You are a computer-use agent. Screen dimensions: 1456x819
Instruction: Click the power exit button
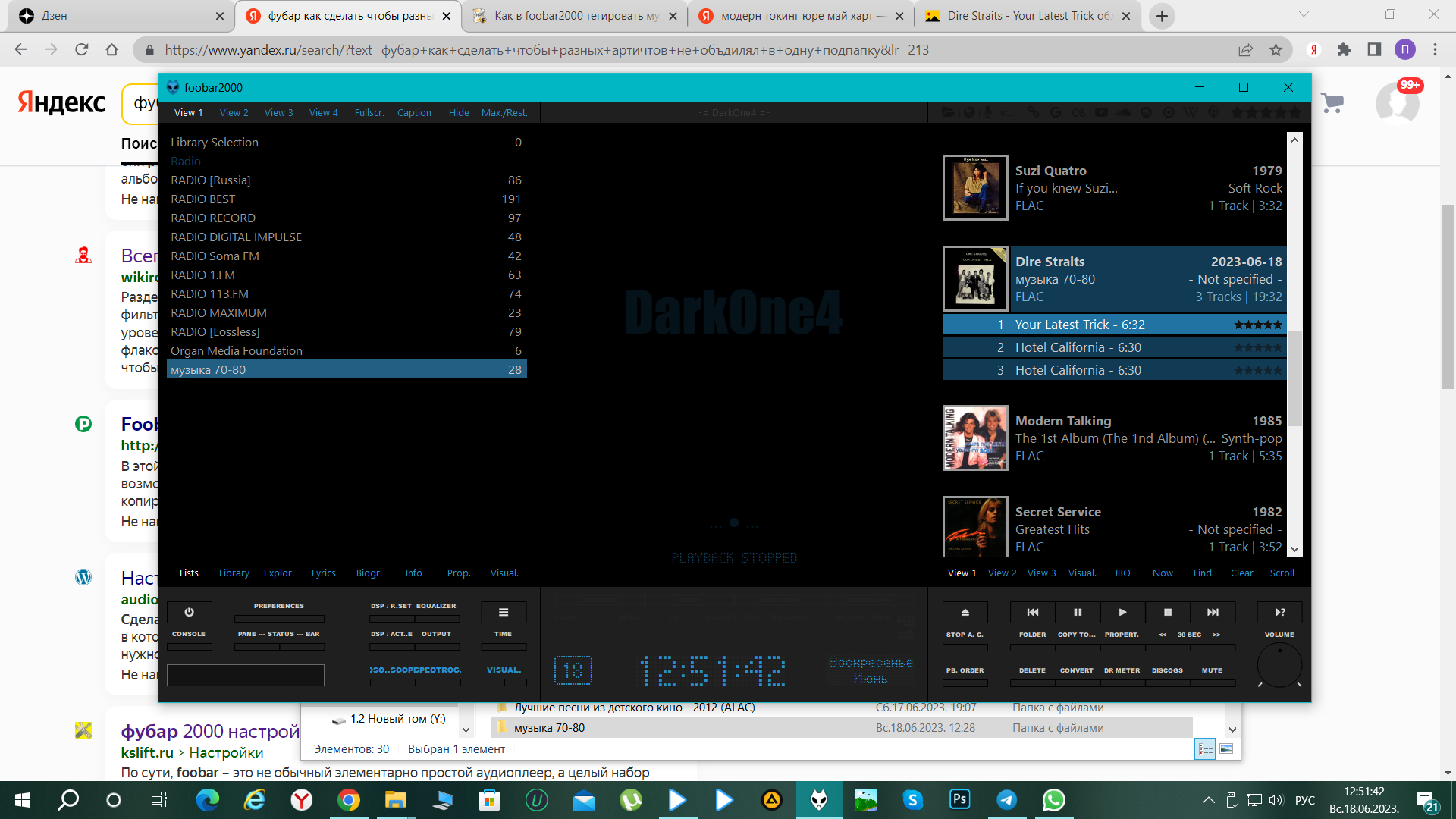point(189,612)
